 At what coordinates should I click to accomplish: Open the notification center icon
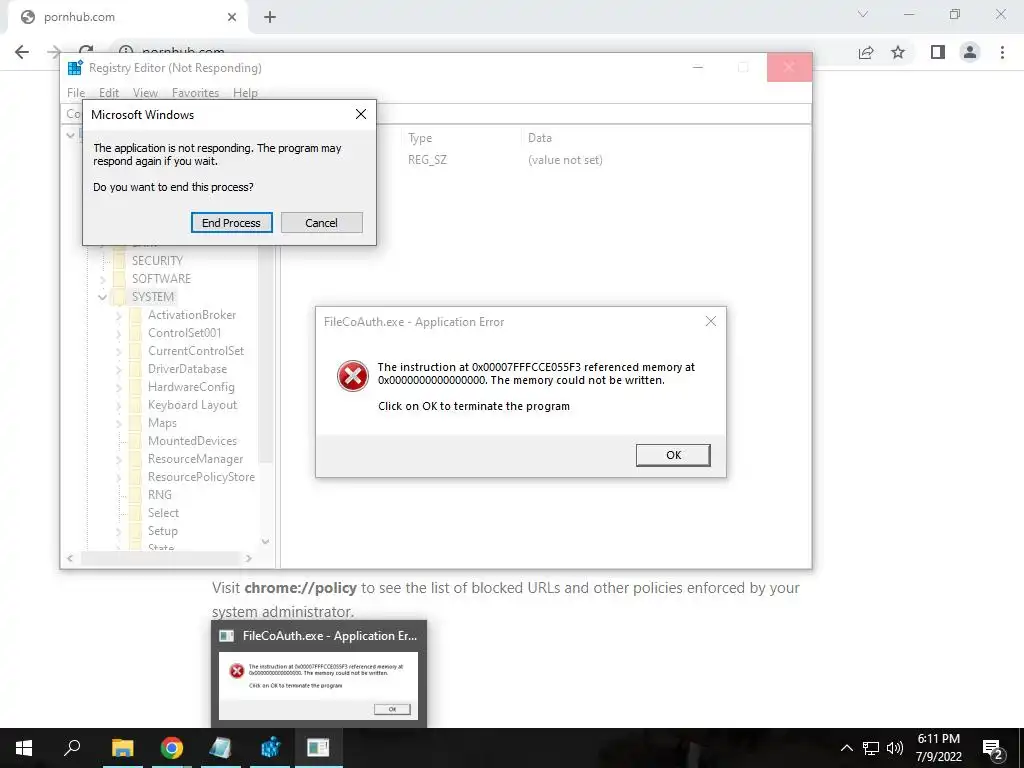993,749
